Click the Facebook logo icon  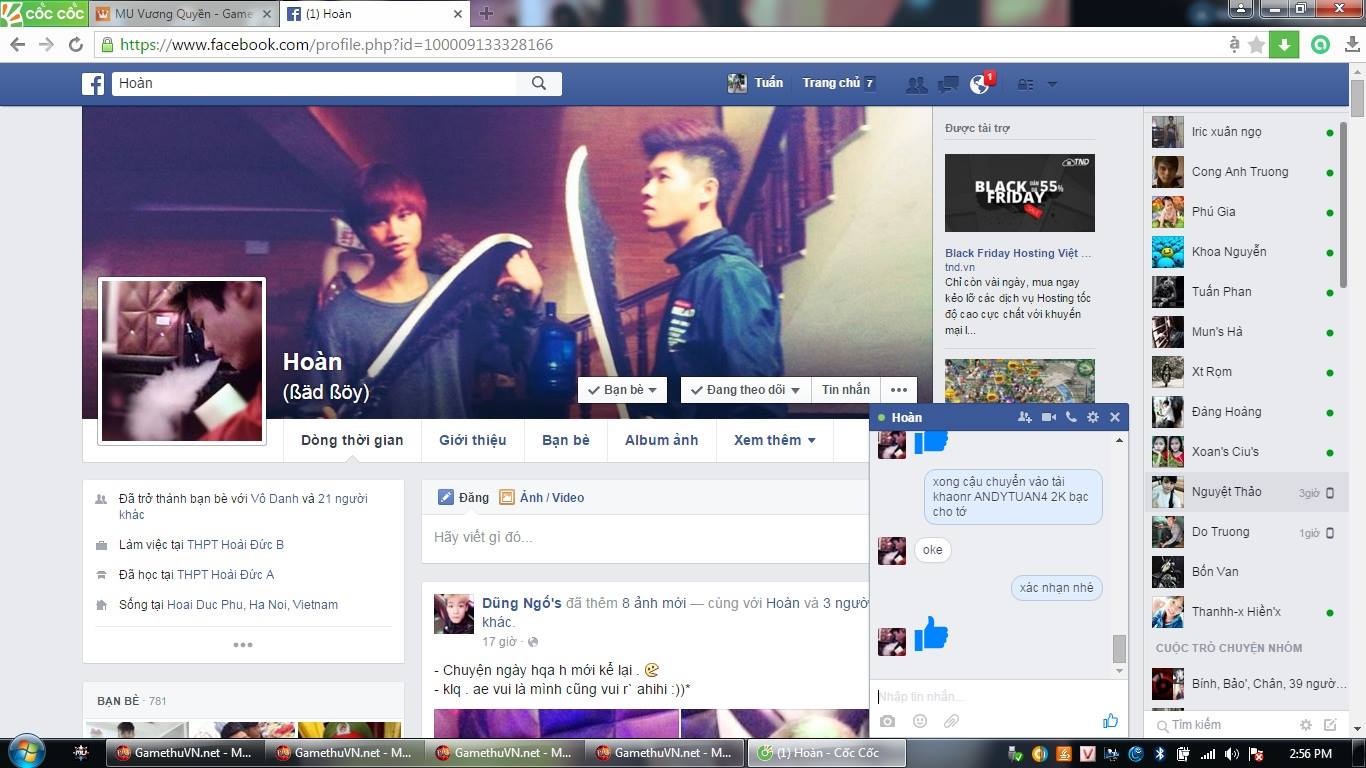point(93,84)
